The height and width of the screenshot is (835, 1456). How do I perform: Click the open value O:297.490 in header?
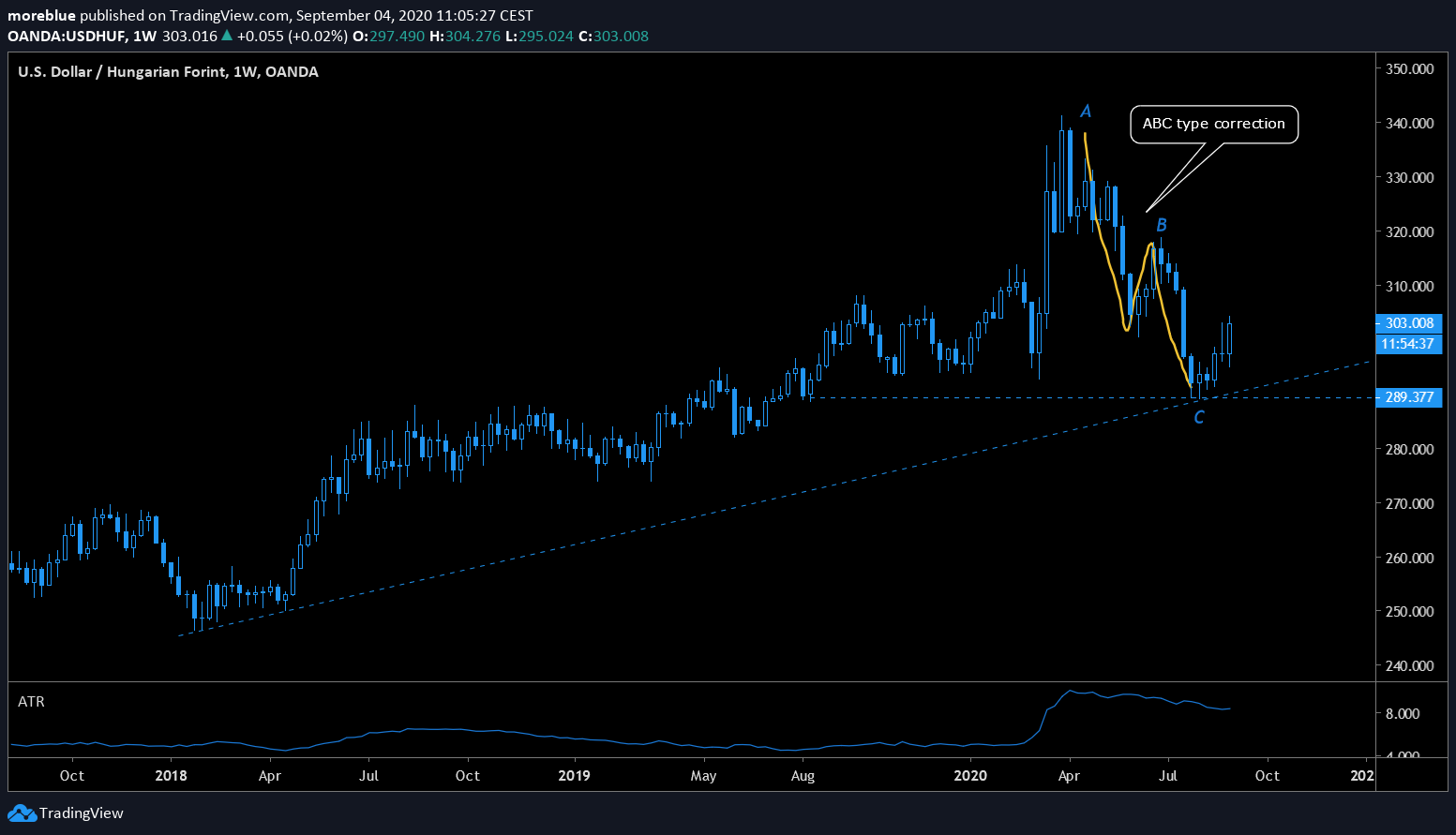pos(388,37)
